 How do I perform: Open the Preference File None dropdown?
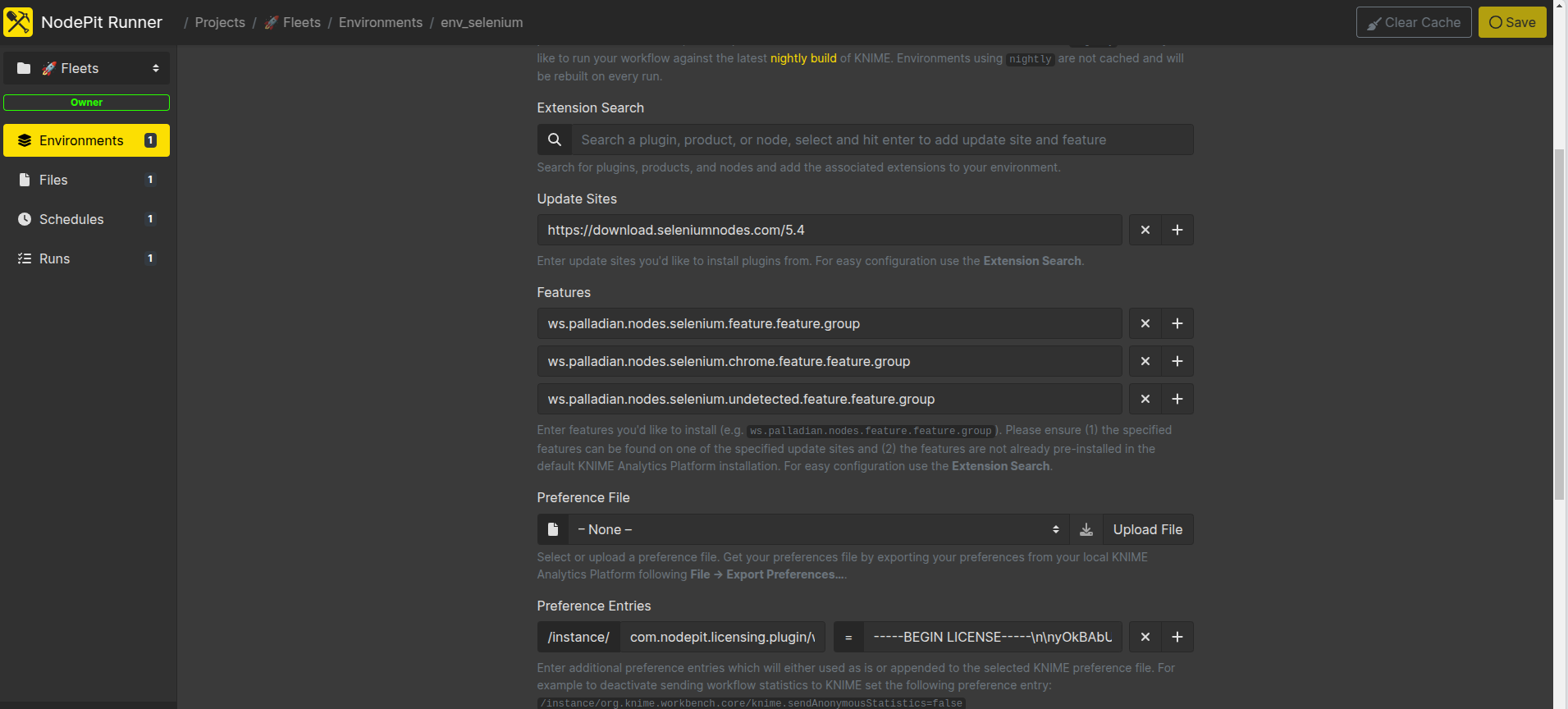[x=819, y=529]
